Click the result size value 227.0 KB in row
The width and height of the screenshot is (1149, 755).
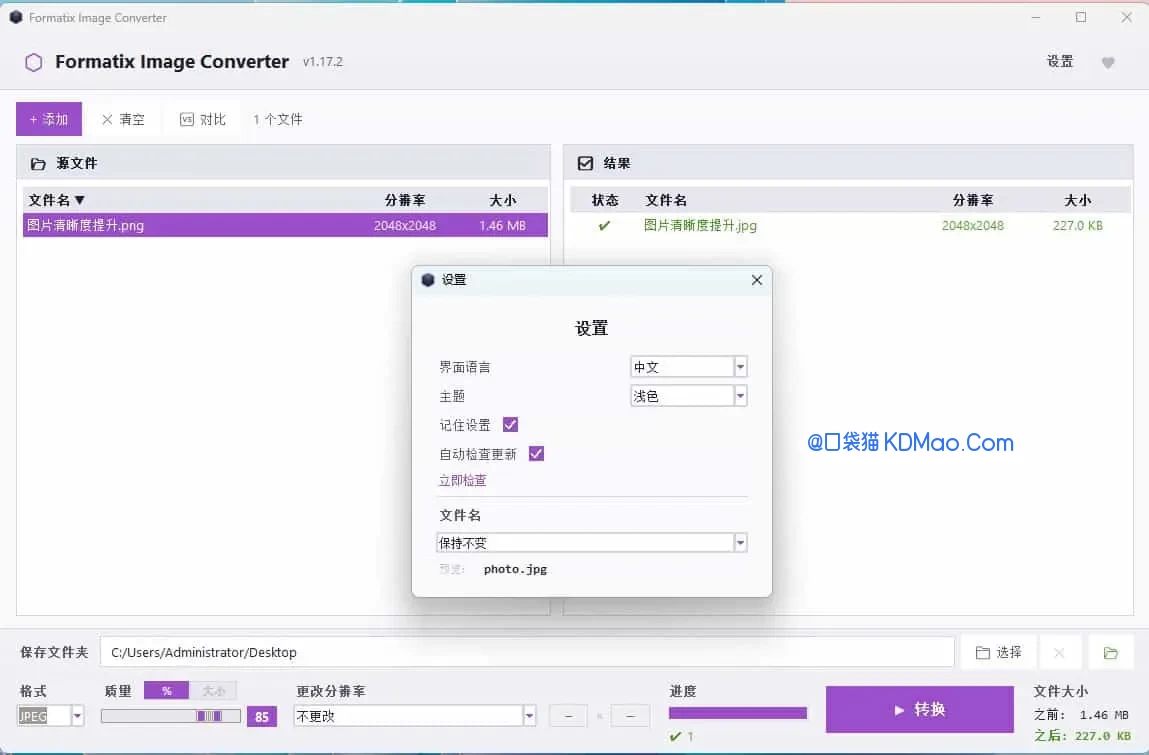pos(1077,226)
